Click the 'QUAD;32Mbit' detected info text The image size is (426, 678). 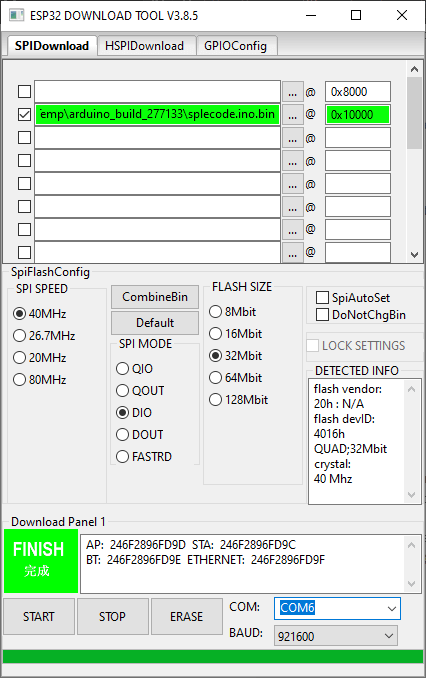click(350, 449)
